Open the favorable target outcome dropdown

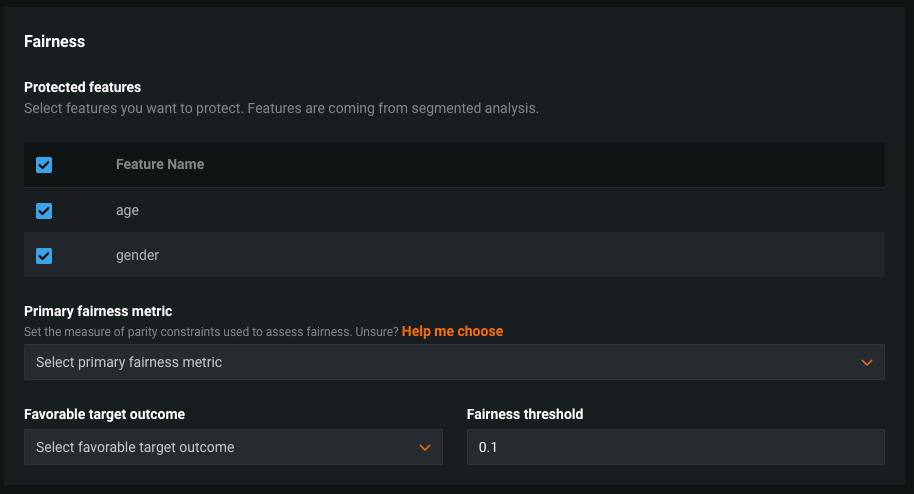click(220, 447)
